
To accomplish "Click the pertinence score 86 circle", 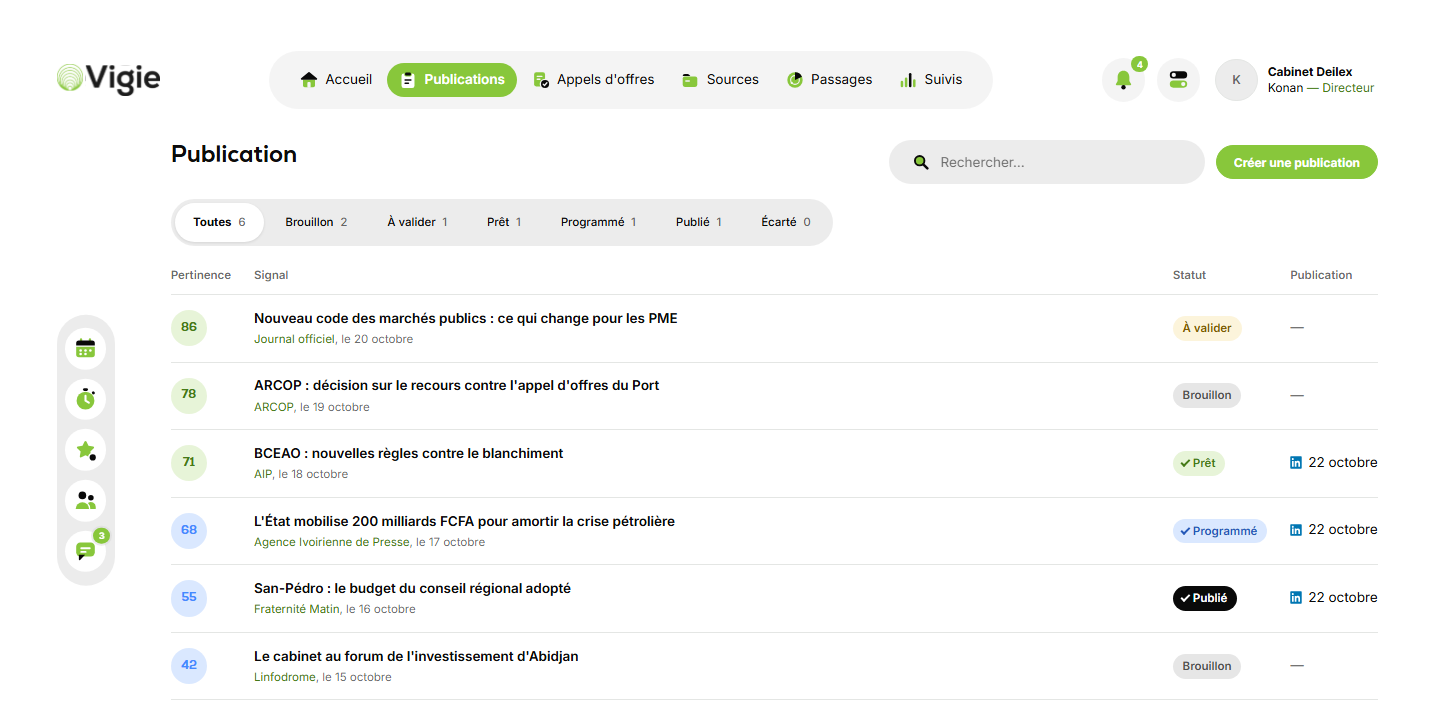I will click(189, 328).
